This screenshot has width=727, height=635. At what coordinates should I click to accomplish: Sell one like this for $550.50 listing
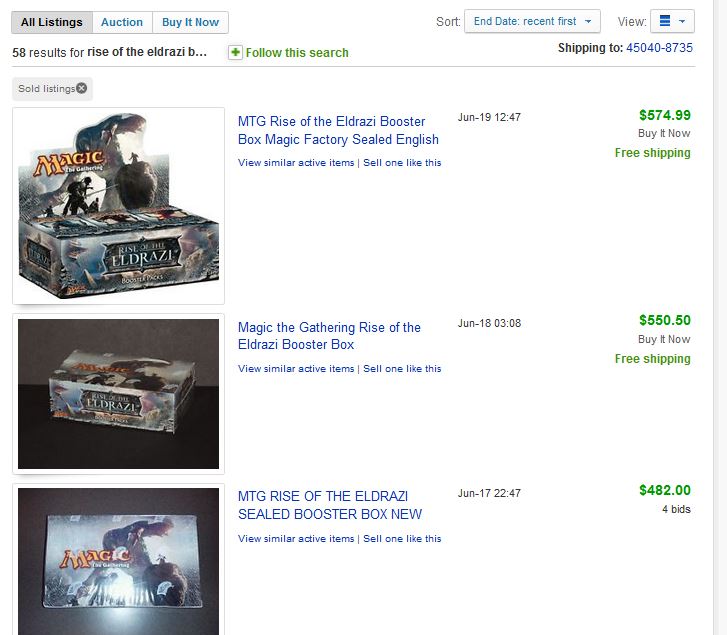coord(402,369)
